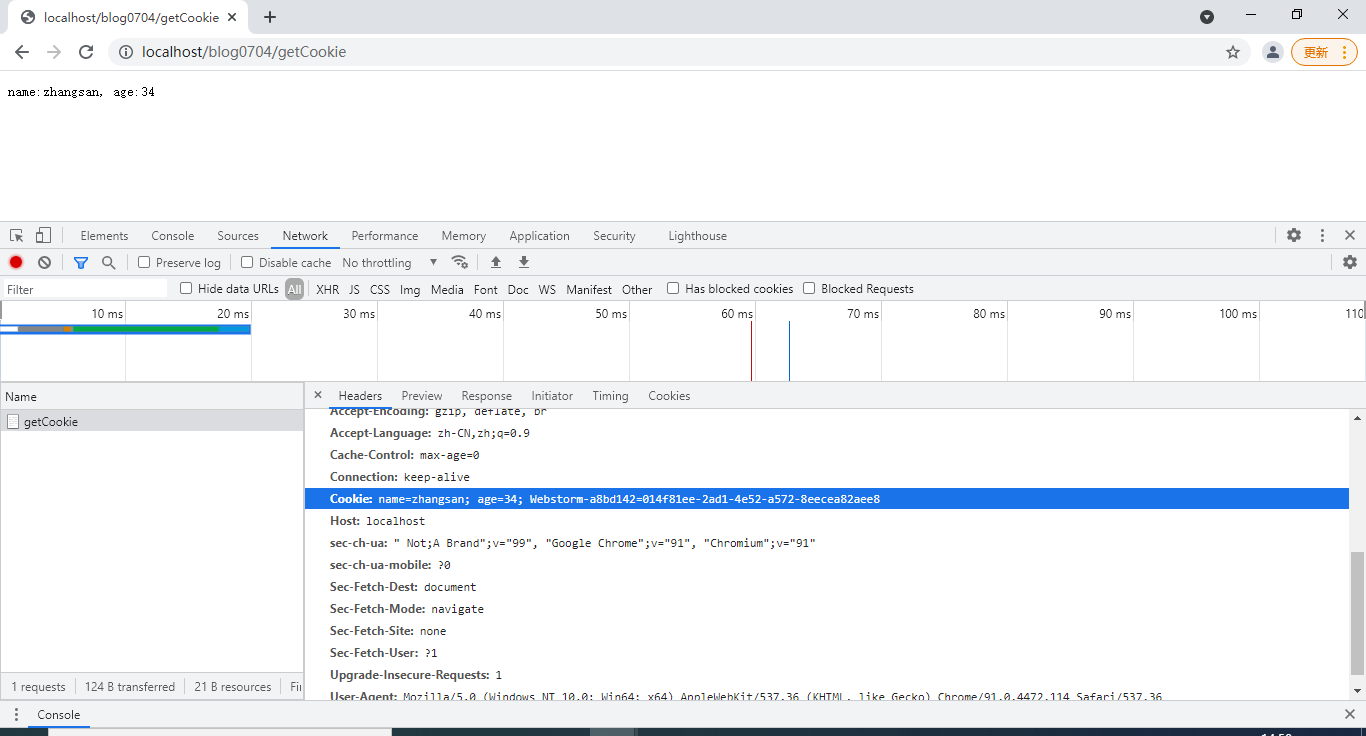
Task: Click the 更新 update button
Action: [x=1324, y=52]
